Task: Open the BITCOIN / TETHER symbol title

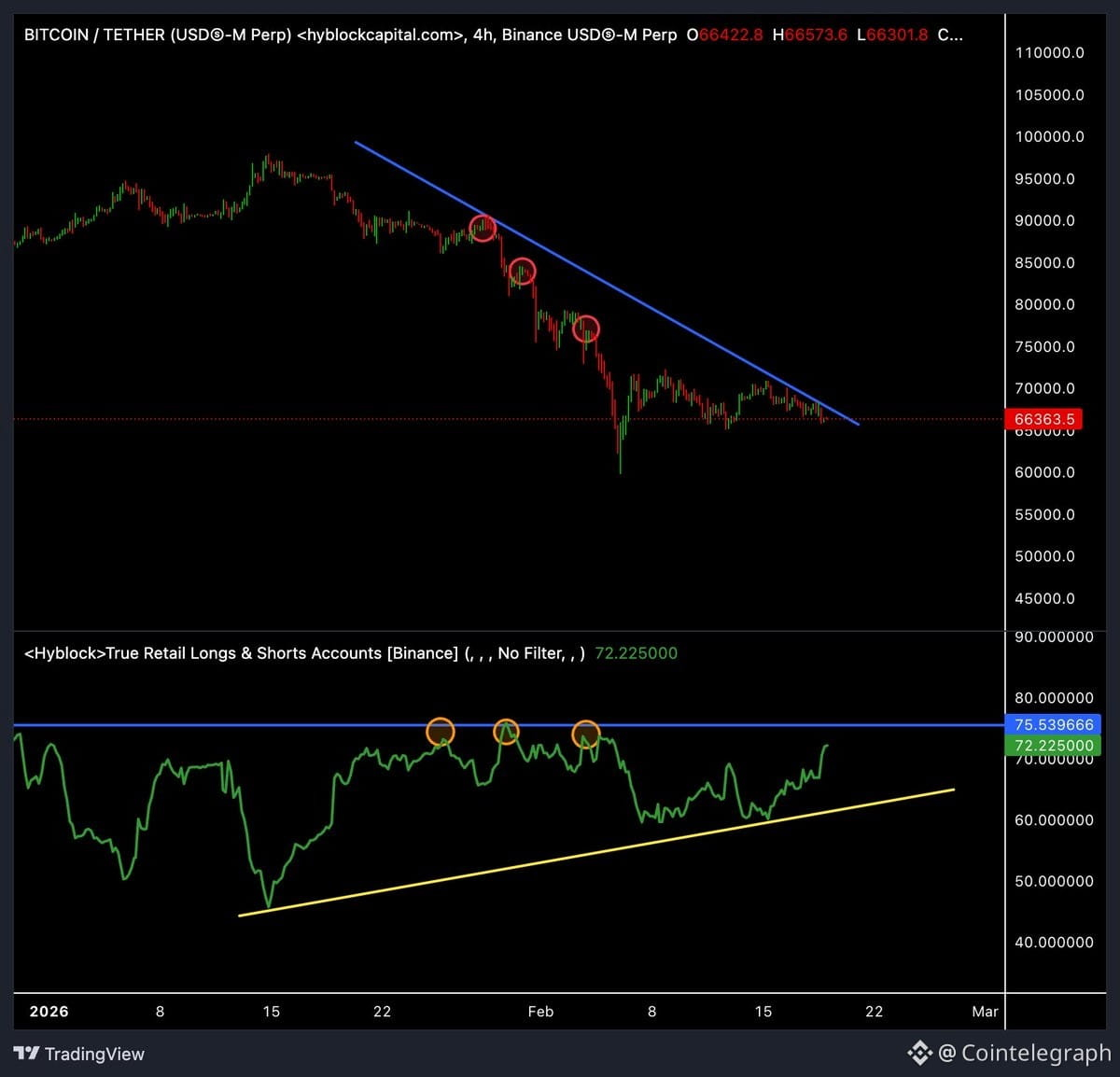Action: click(93, 35)
